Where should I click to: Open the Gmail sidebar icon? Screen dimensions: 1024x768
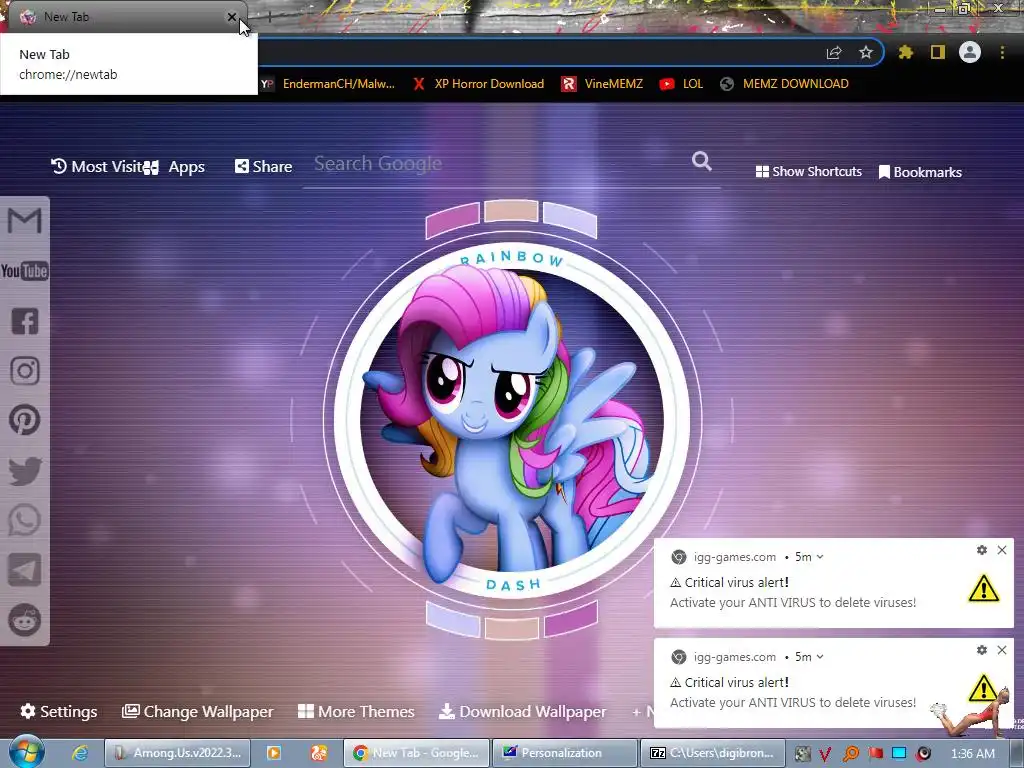[25, 221]
